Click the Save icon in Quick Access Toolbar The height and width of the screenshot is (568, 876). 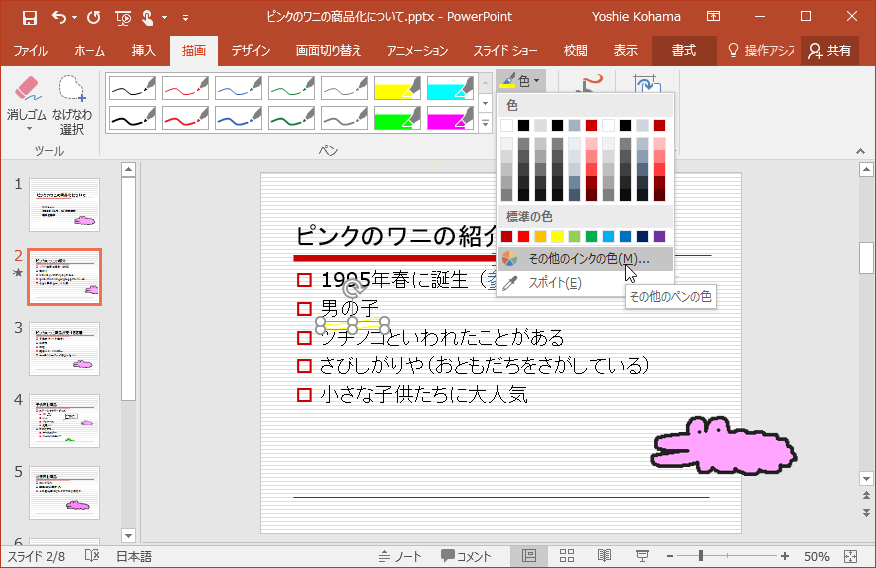30,17
